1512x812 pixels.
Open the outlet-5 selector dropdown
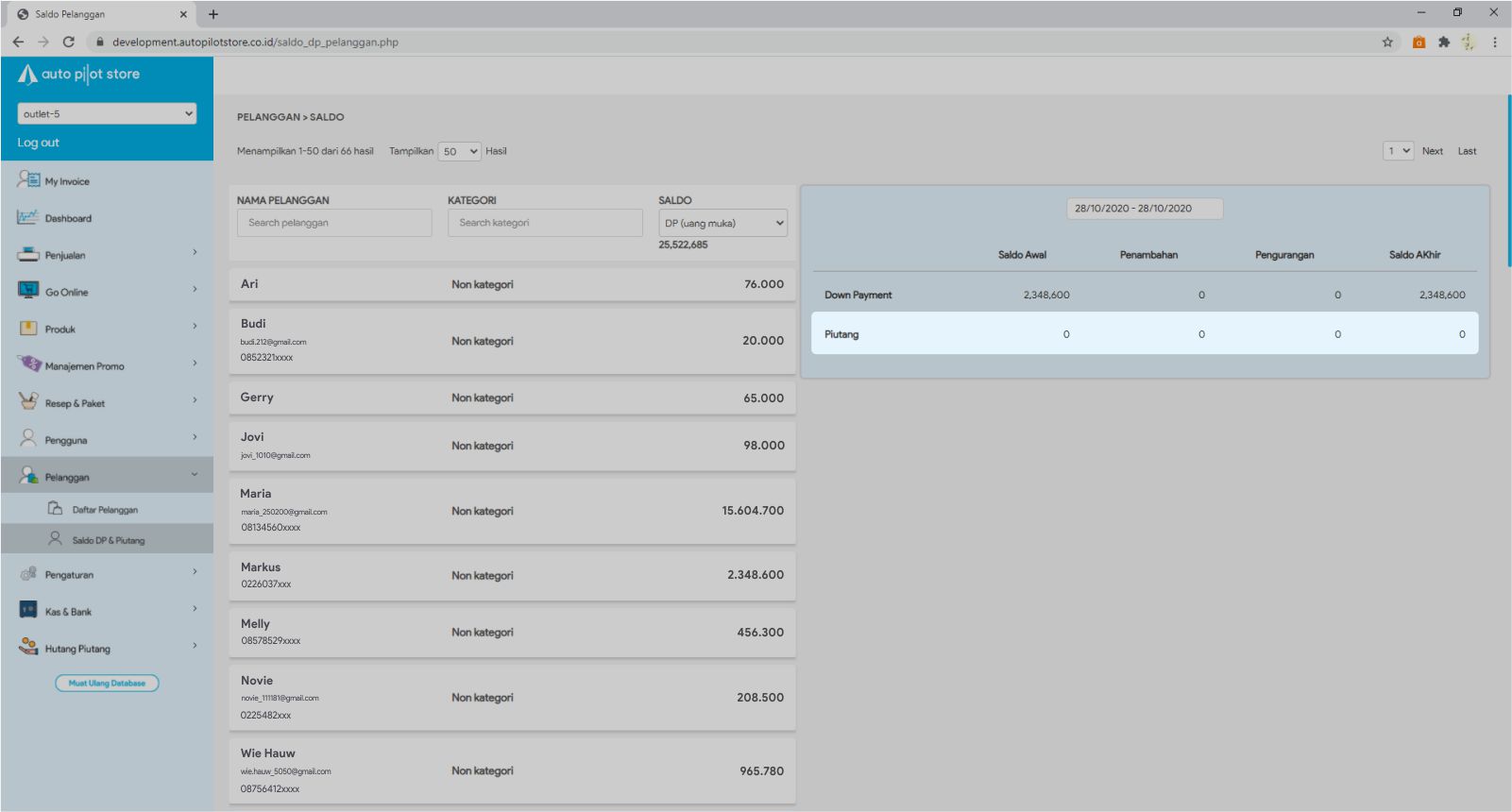point(107,113)
